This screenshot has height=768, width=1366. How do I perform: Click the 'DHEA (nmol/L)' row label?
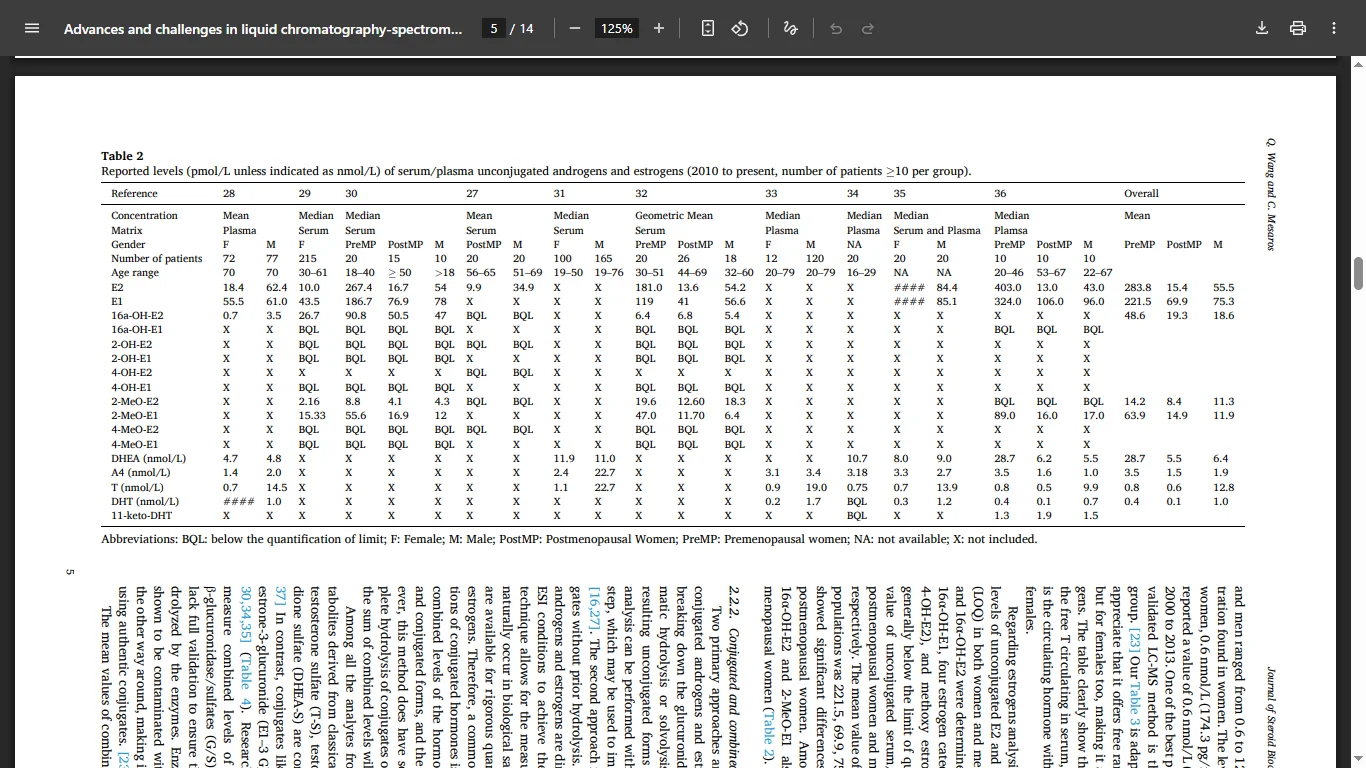(148, 459)
